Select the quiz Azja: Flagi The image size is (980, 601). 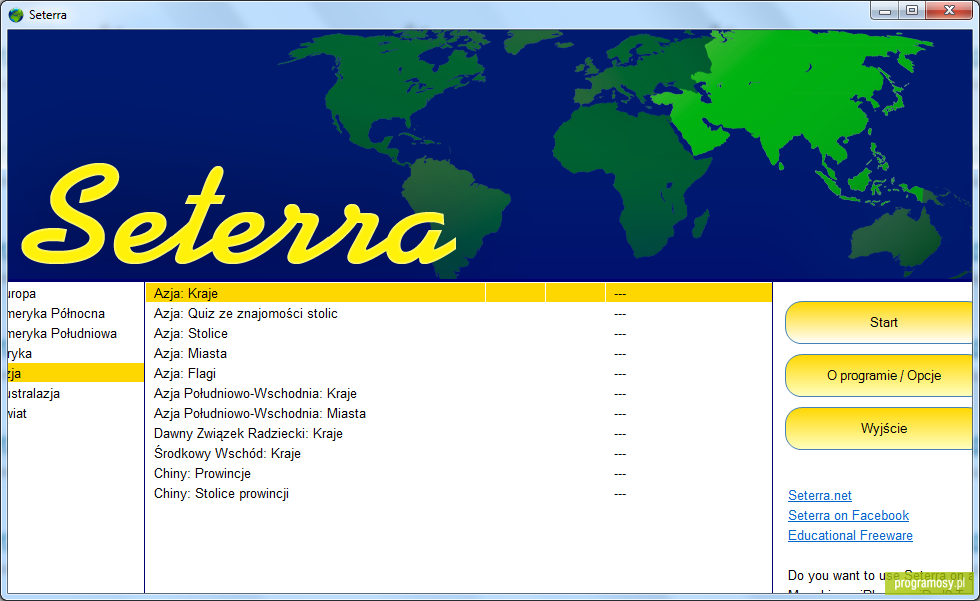(459, 374)
